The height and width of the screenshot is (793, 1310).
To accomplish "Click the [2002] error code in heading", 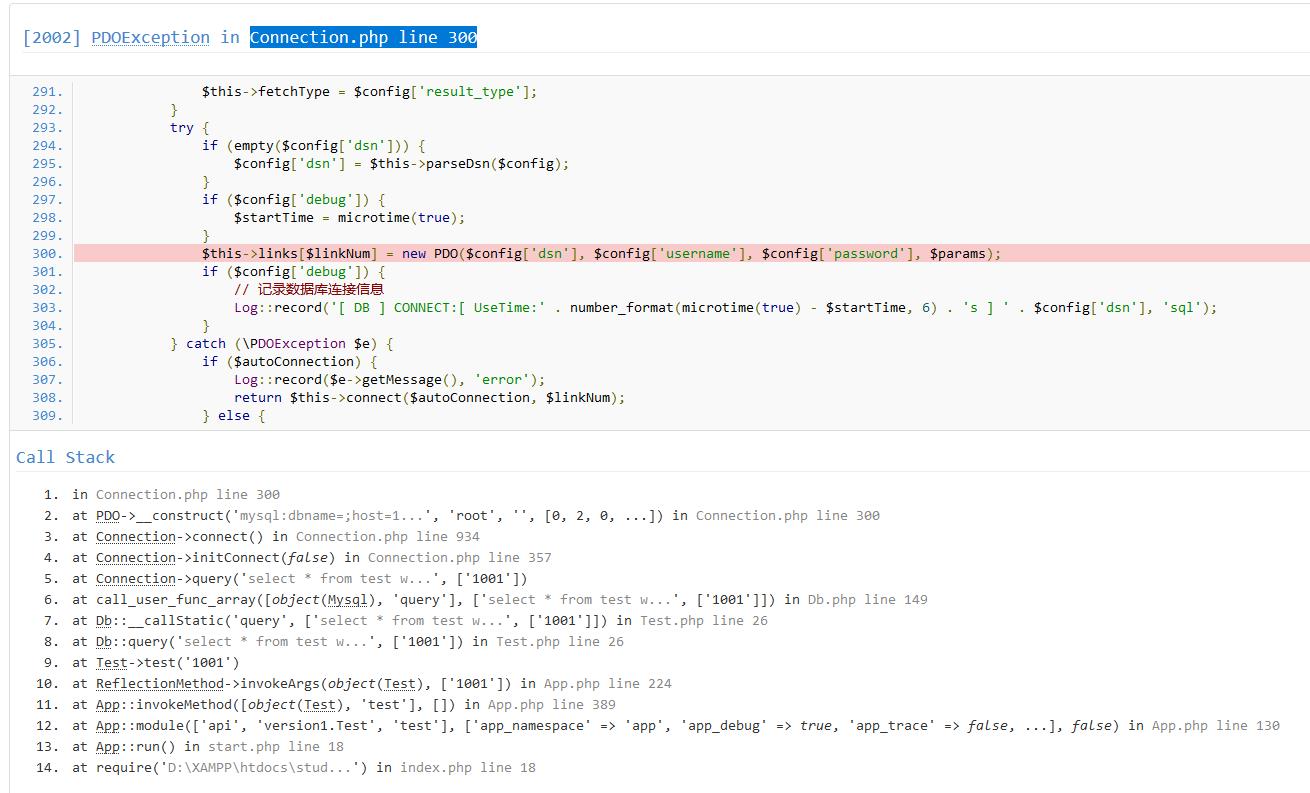I will tap(52, 37).
